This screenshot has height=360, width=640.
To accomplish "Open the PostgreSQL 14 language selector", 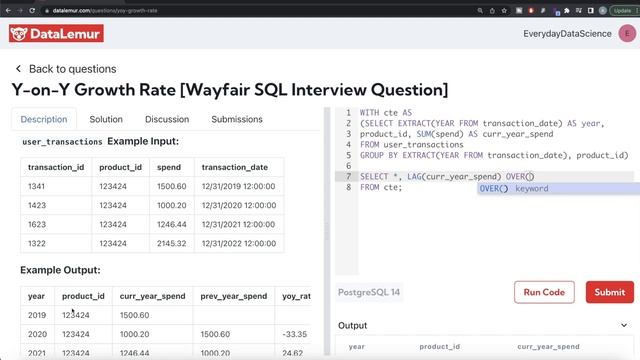I will [x=369, y=292].
